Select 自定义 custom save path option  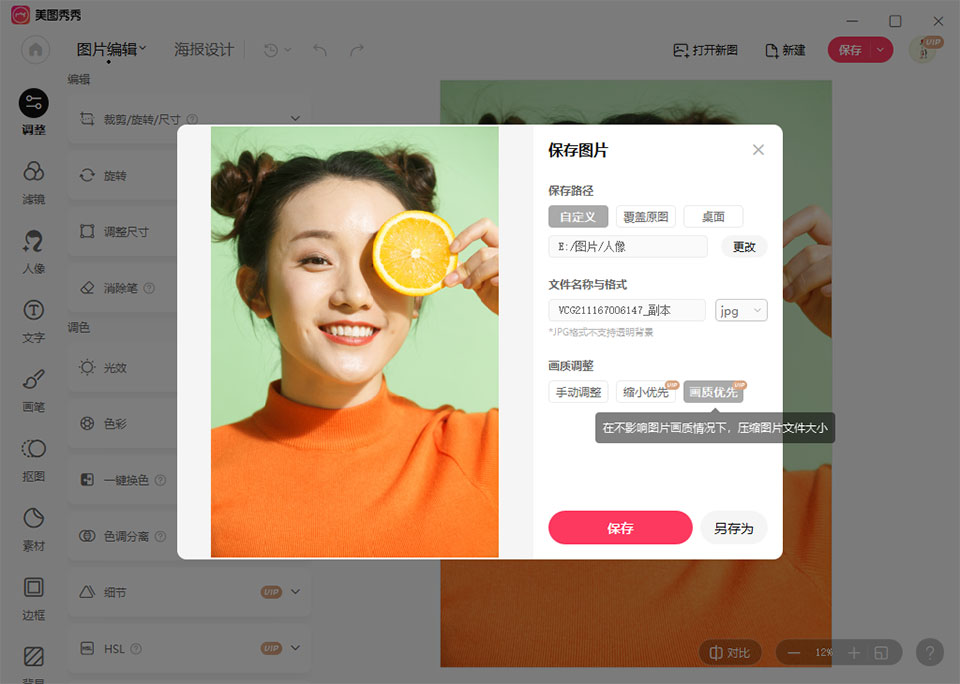coord(578,217)
